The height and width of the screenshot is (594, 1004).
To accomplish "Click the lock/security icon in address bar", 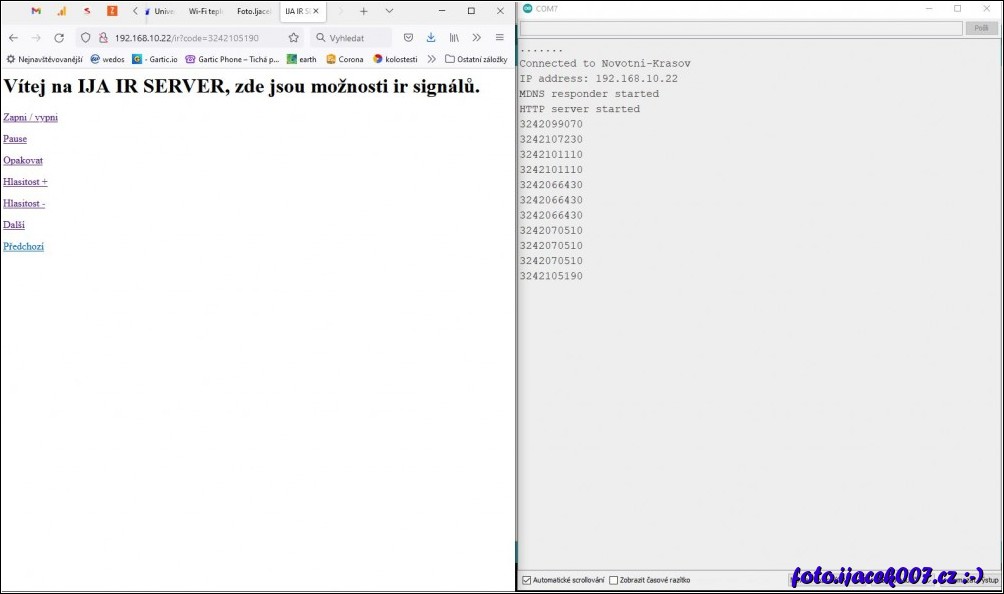I will point(102,37).
